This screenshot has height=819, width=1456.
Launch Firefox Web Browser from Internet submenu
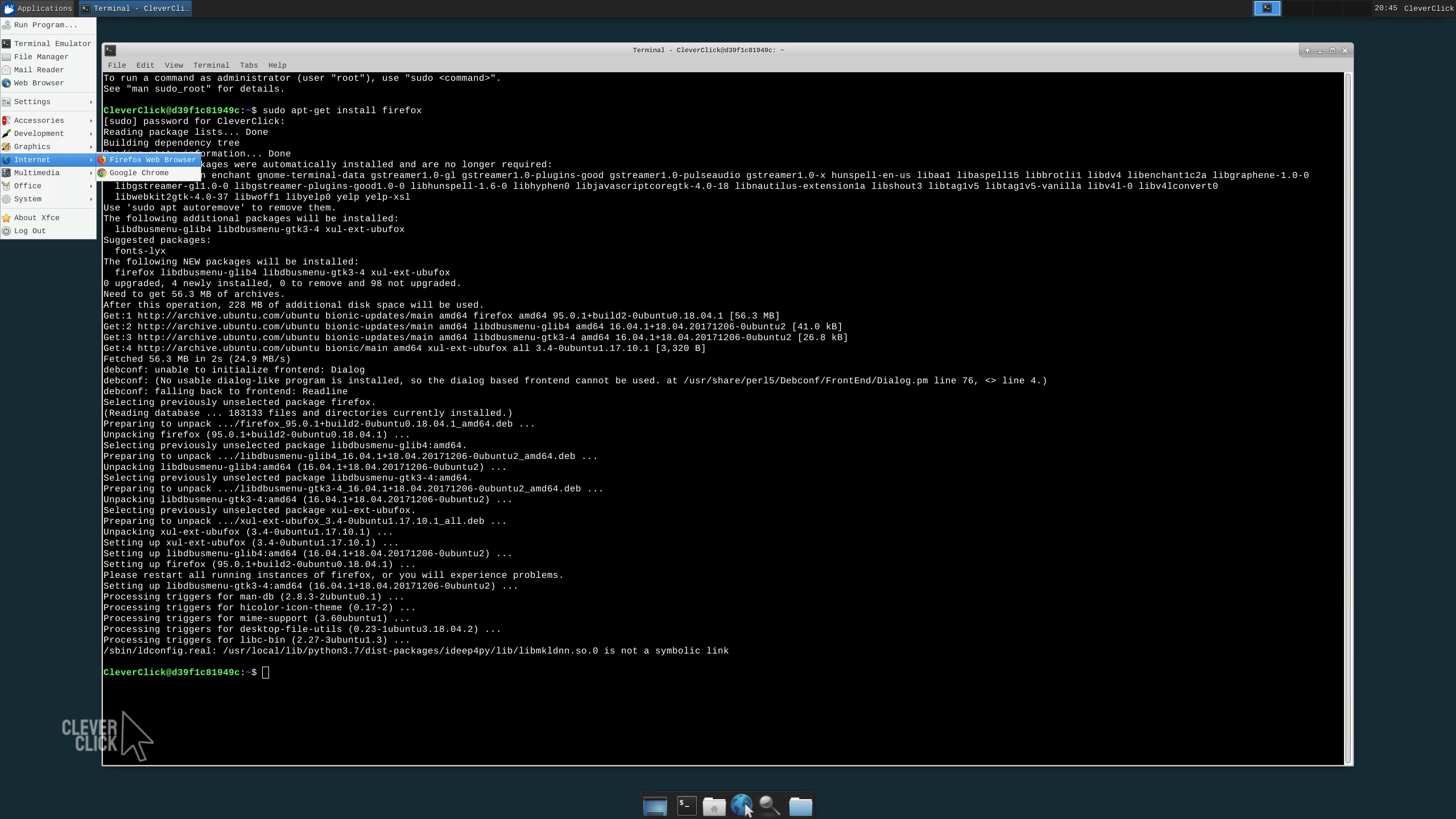point(152,160)
